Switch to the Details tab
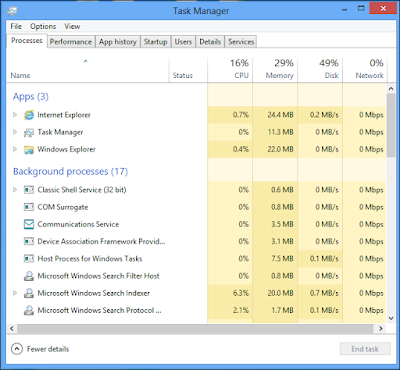The width and height of the screenshot is (400, 370). click(210, 42)
